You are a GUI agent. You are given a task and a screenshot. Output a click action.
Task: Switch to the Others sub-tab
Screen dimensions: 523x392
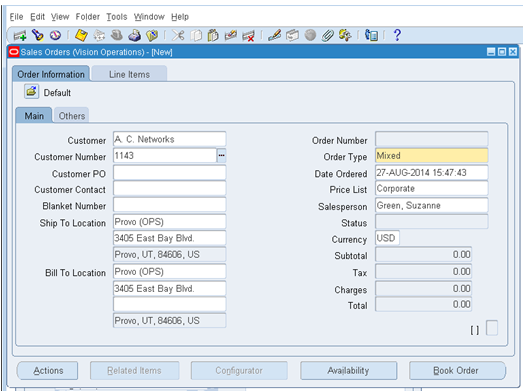pyautogui.click(x=72, y=116)
